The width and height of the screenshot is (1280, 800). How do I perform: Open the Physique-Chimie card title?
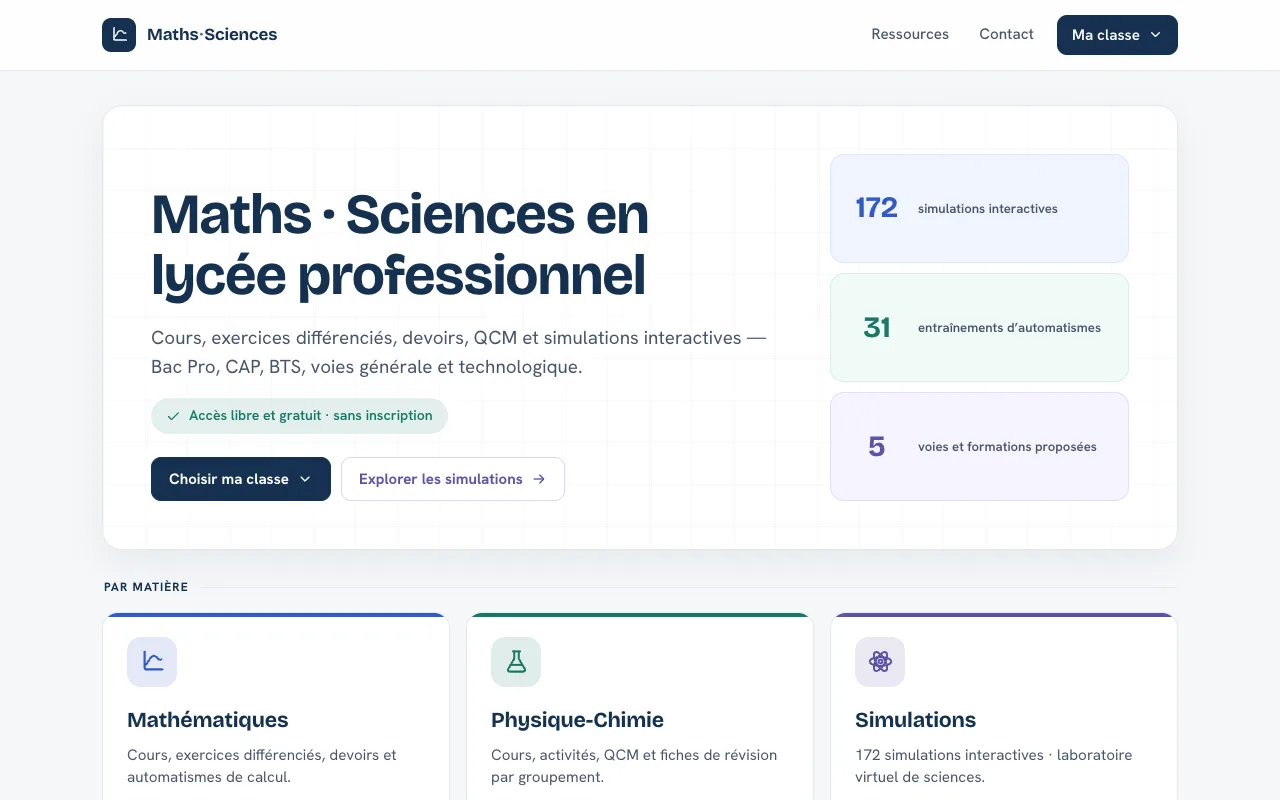click(577, 720)
